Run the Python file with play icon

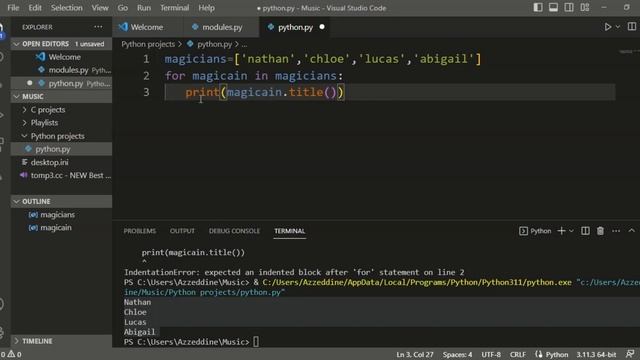coord(608,27)
